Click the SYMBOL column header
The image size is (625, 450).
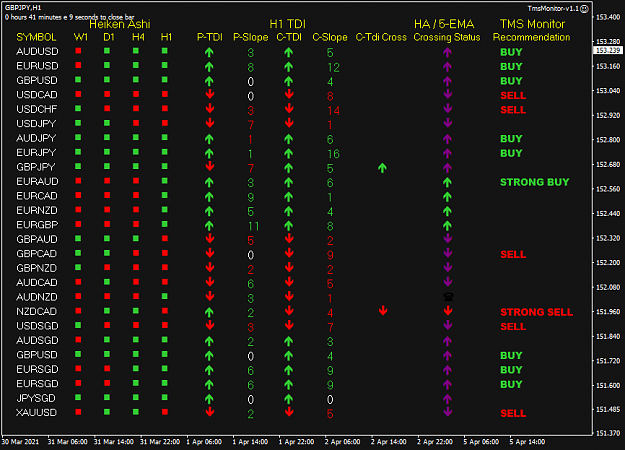coord(36,37)
